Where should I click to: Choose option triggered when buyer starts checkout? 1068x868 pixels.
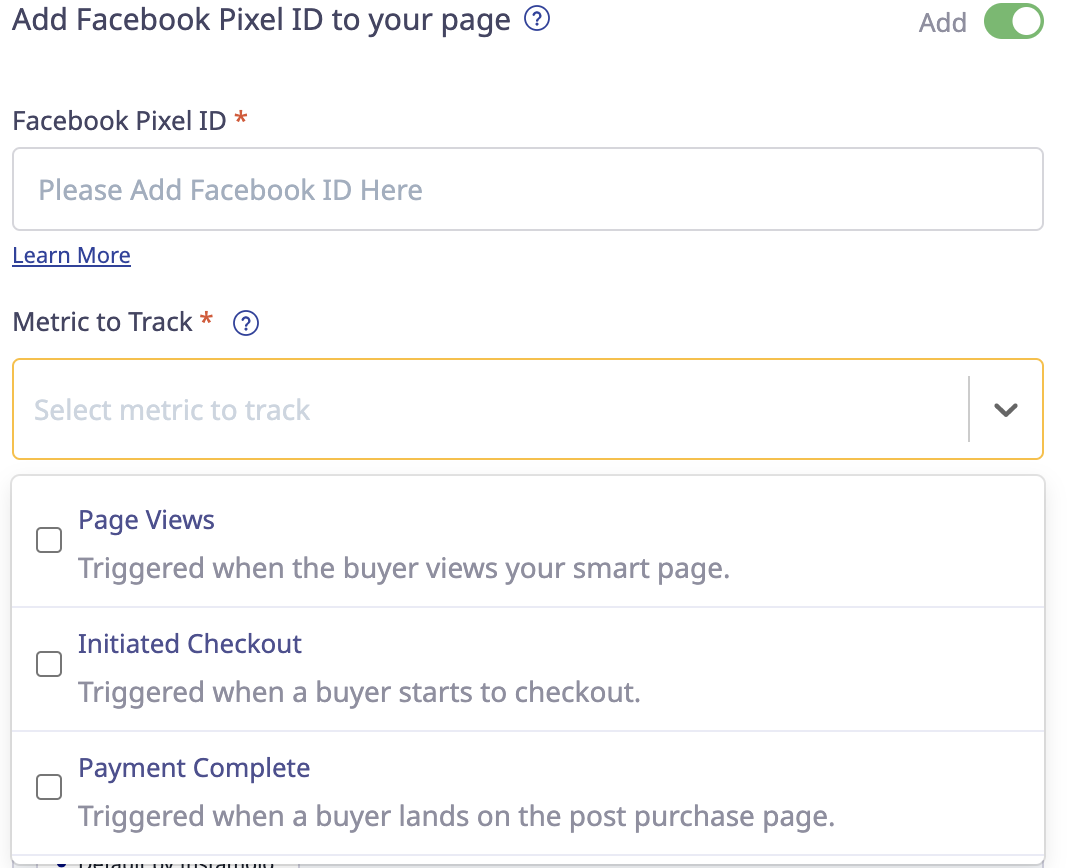click(x=359, y=692)
